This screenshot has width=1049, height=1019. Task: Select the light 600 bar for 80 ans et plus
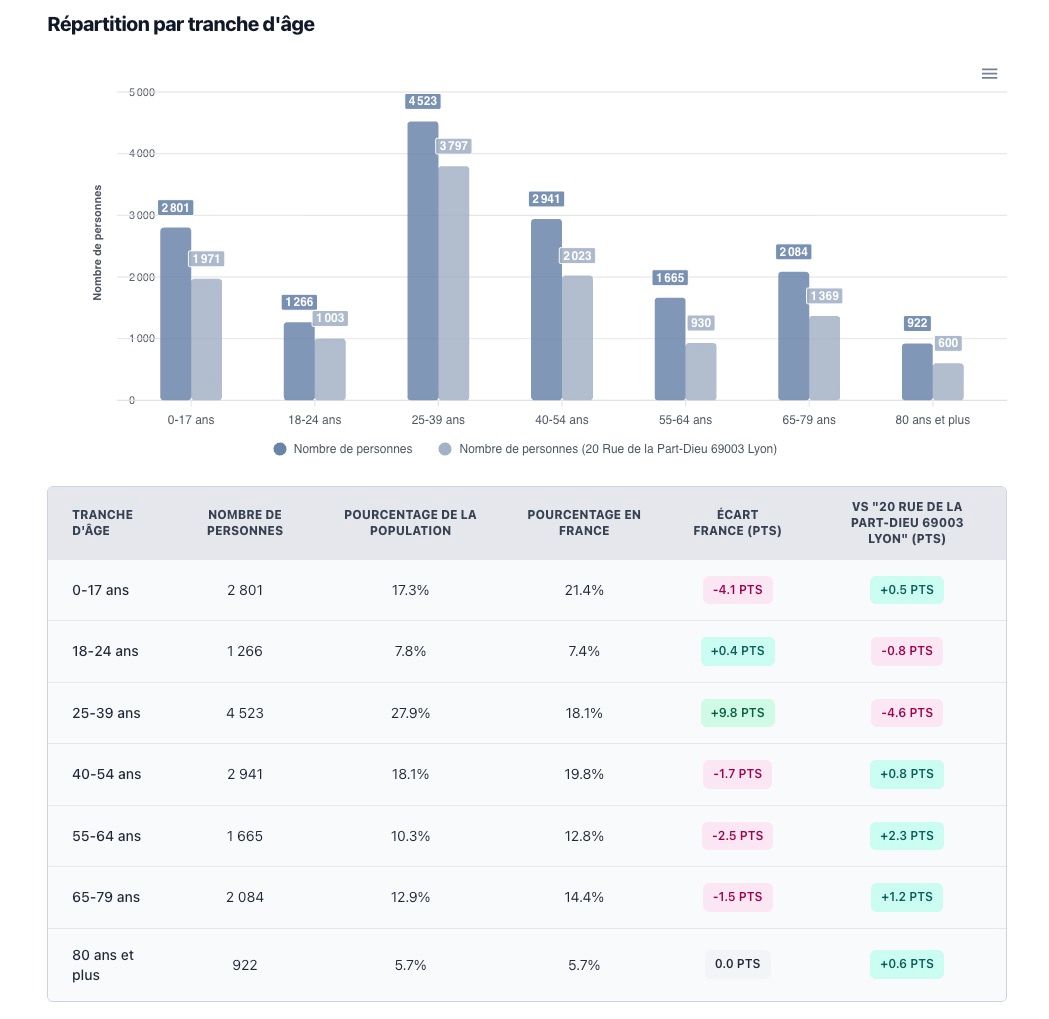(x=948, y=381)
